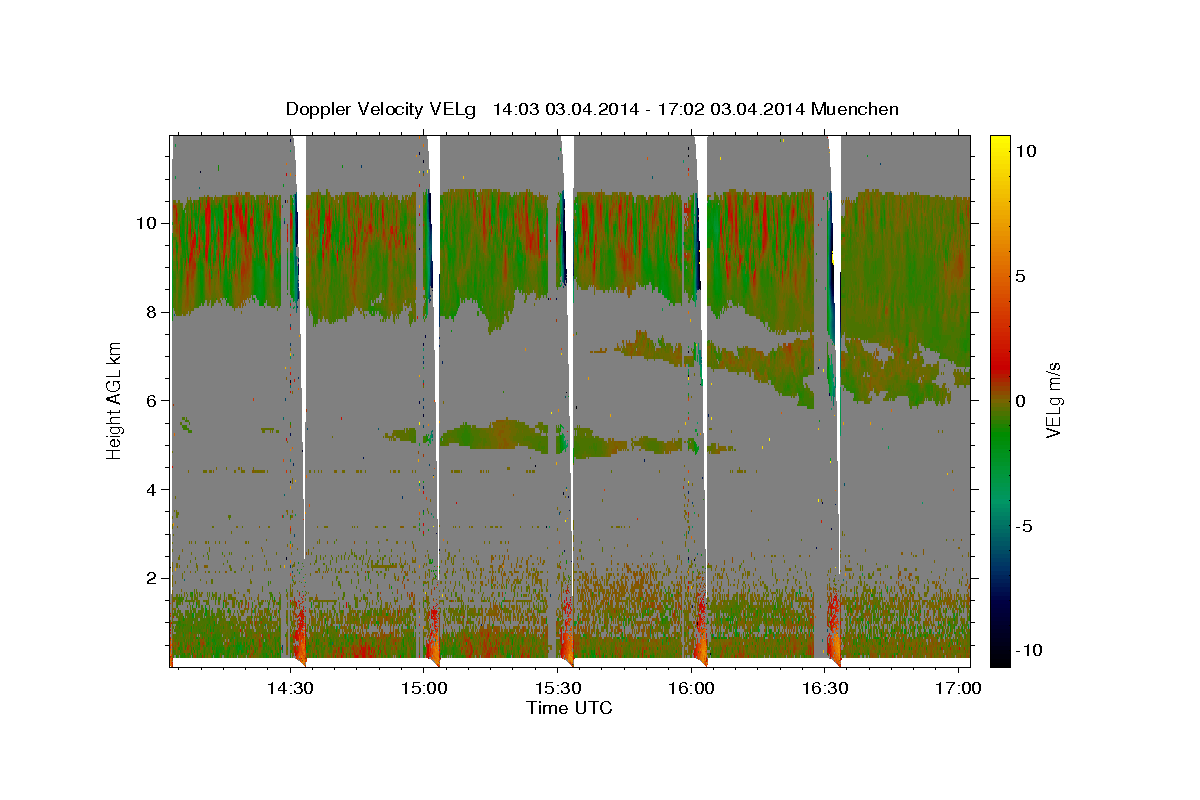Click the 15:30 time tick label
The image size is (1200, 800).
pos(558,689)
